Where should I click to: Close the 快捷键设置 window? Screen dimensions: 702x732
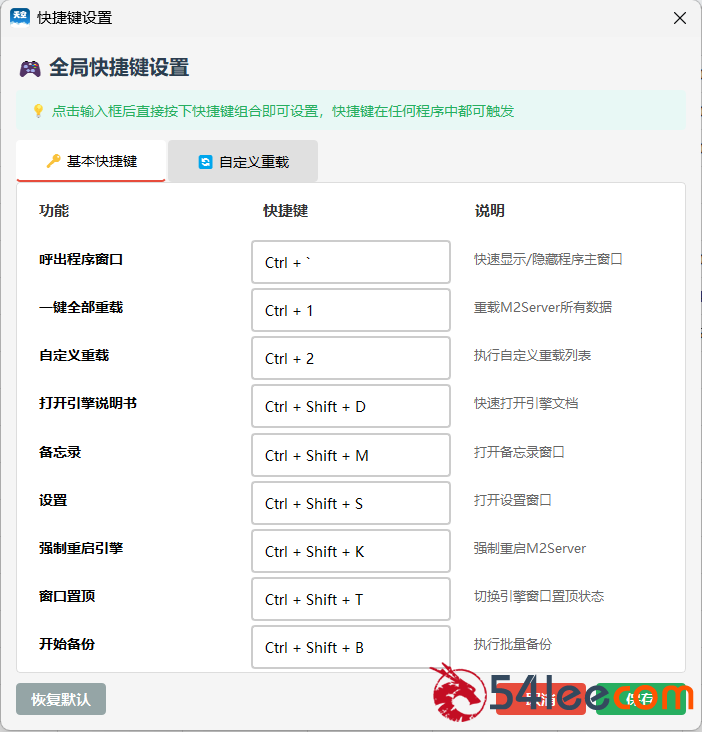pos(680,18)
